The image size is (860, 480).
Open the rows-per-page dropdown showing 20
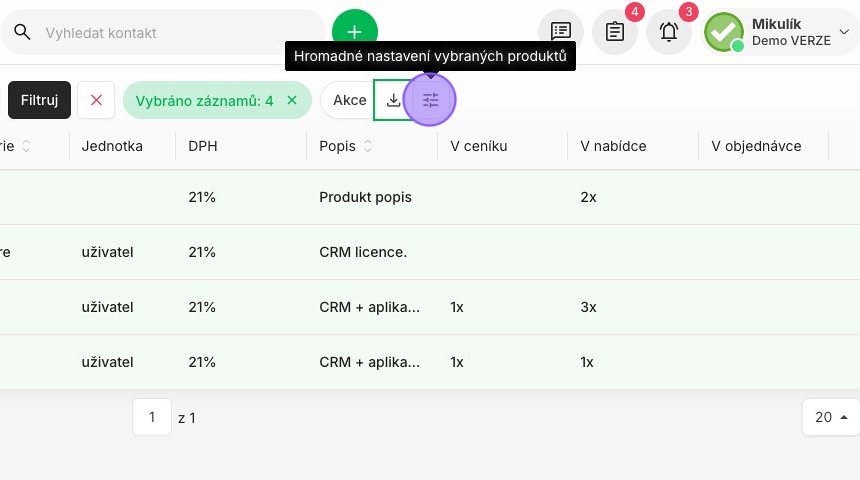click(x=830, y=417)
